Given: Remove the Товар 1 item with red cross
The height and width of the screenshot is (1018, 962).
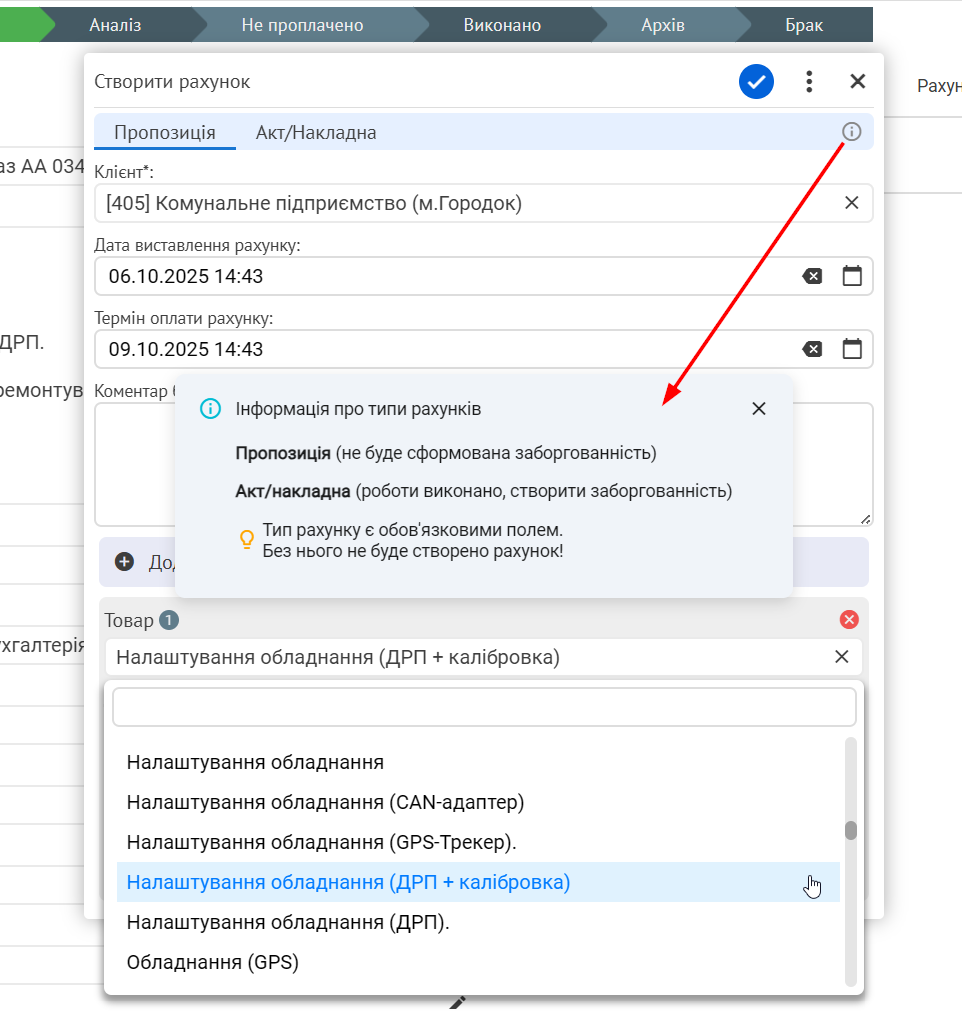Looking at the screenshot, I should tap(849, 619).
